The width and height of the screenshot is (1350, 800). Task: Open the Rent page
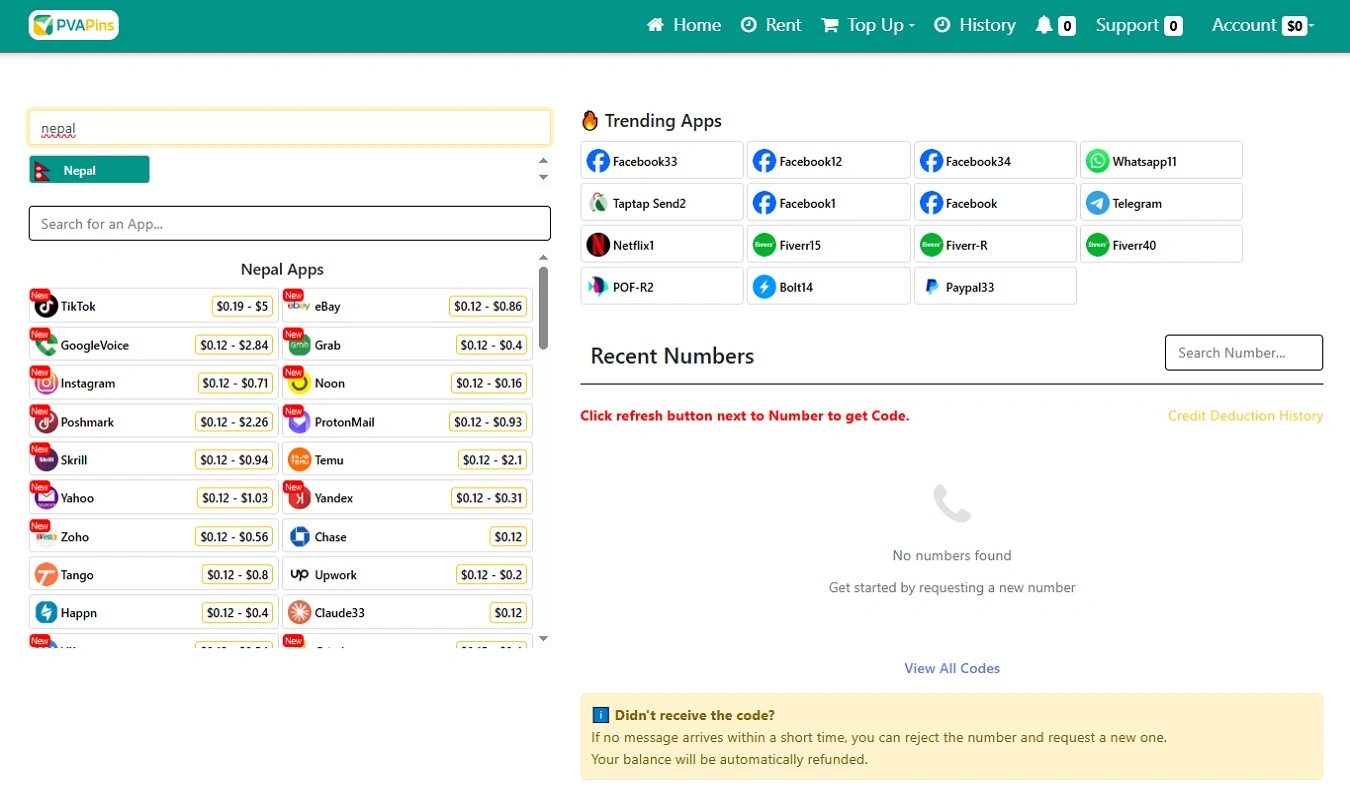pyautogui.click(x=771, y=25)
